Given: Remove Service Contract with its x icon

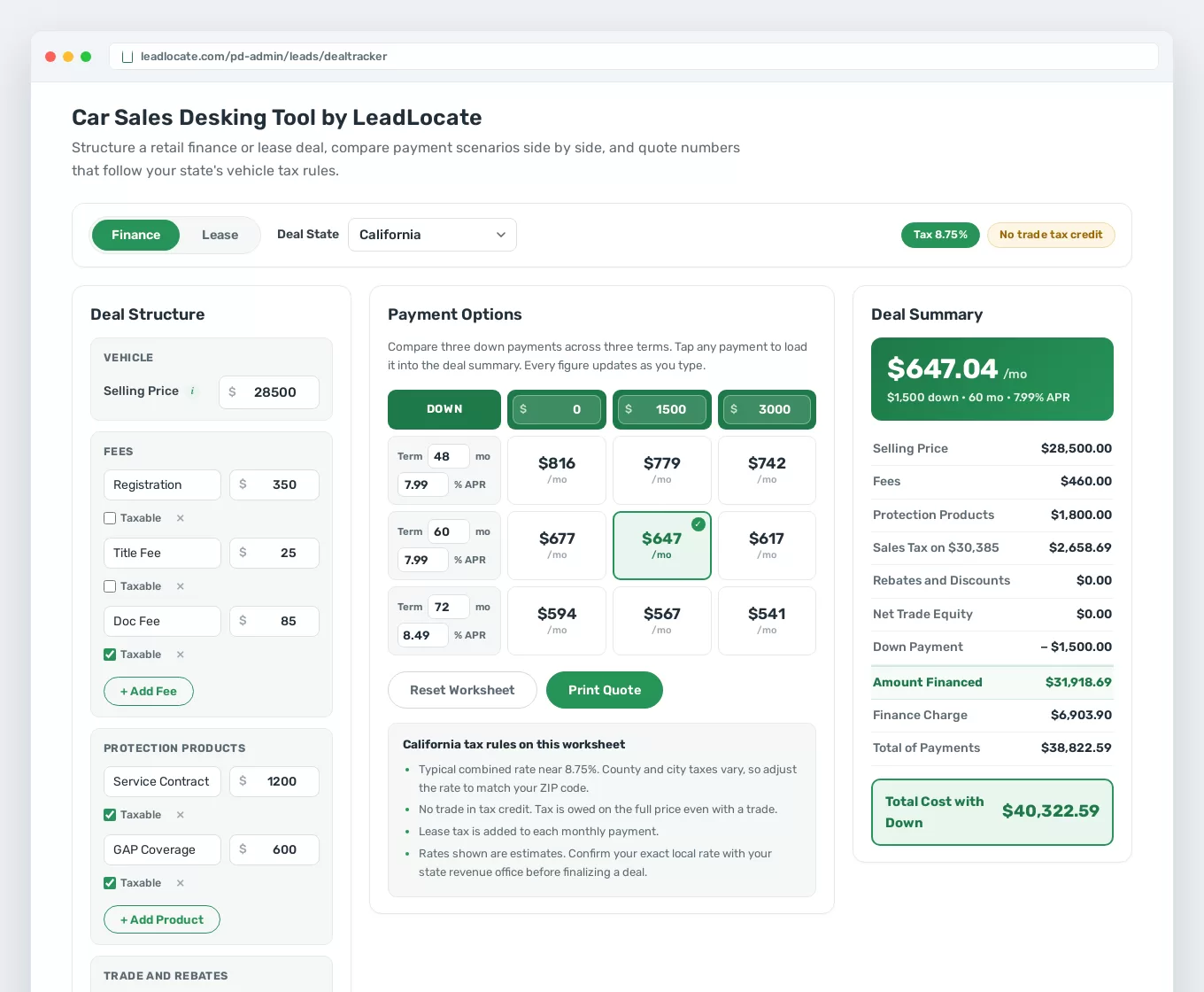Looking at the screenshot, I should (x=180, y=815).
